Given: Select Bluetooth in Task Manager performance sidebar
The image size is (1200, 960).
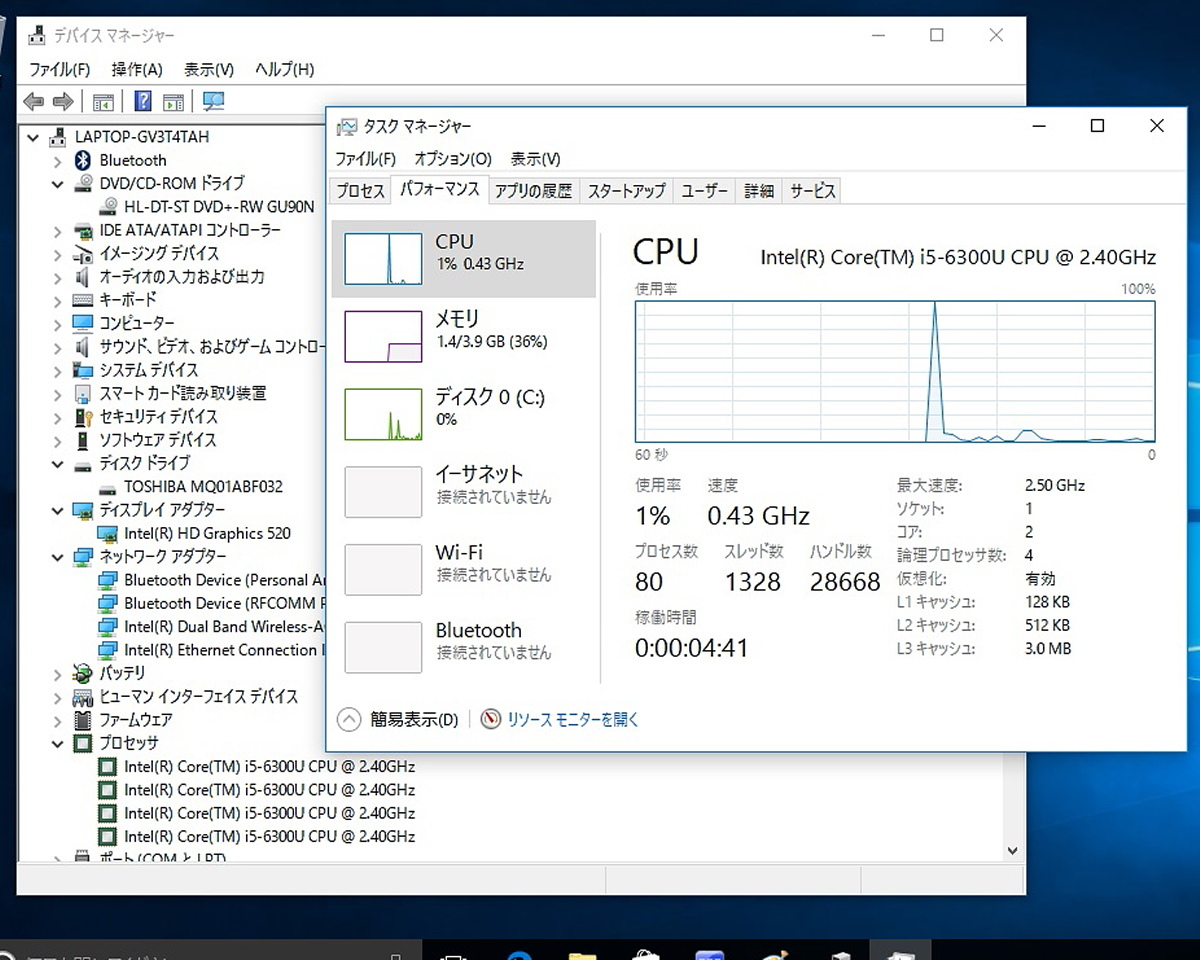Looking at the screenshot, I should point(463,648).
